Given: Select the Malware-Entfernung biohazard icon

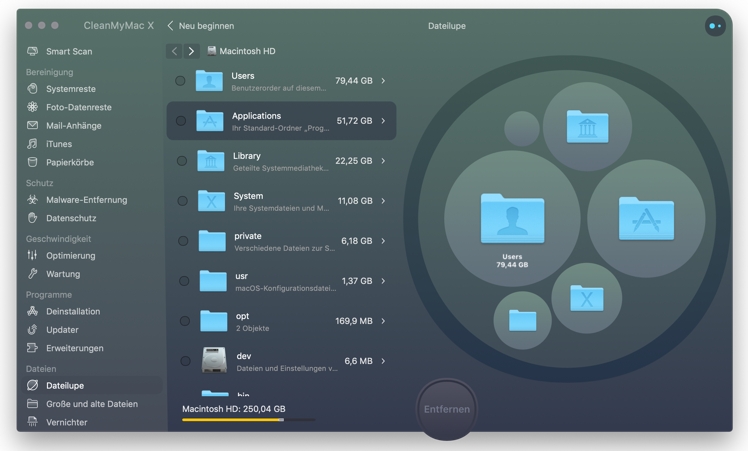Looking at the screenshot, I should (x=33, y=200).
